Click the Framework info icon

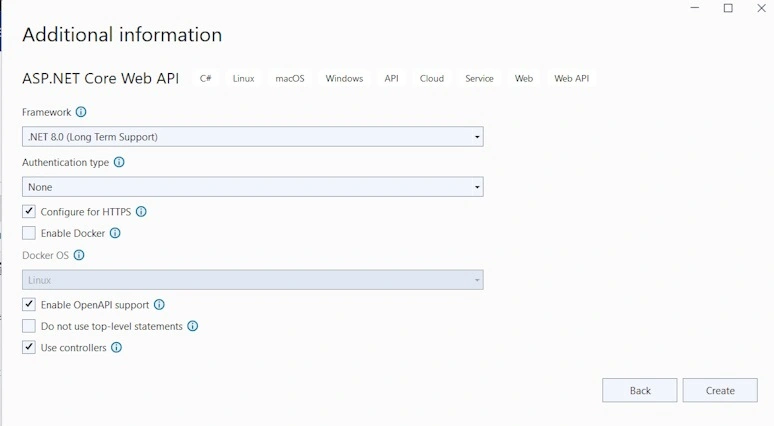click(81, 112)
